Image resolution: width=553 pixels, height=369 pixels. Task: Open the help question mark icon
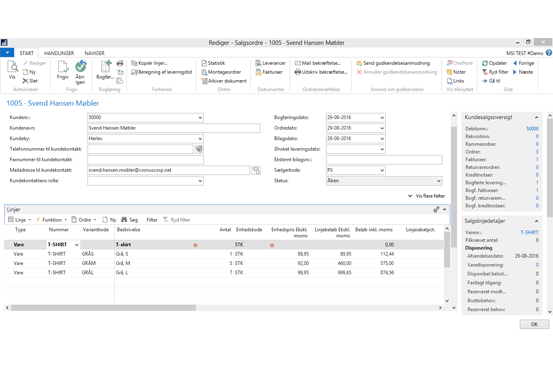(x=549, y=53)
